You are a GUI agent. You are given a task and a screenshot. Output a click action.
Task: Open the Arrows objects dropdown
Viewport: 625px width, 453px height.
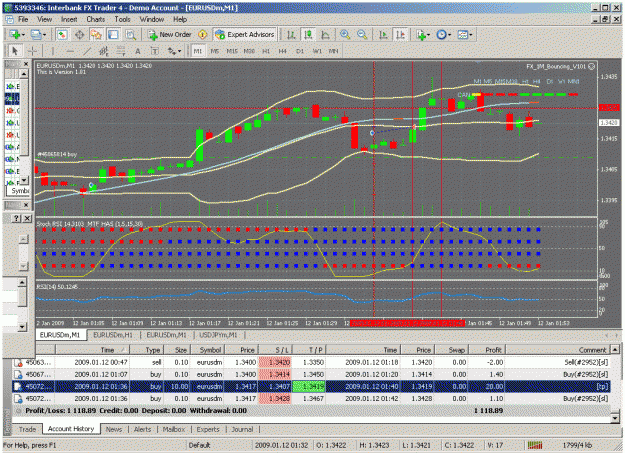click(x=174, y=51)
